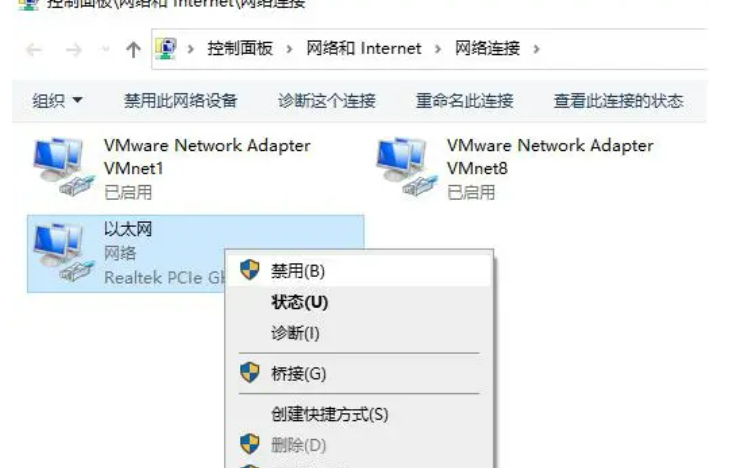Open 网络和 Internet breadcrumb link
The width and height of the screenshot is (734, 468).
(x=364, y=48)
